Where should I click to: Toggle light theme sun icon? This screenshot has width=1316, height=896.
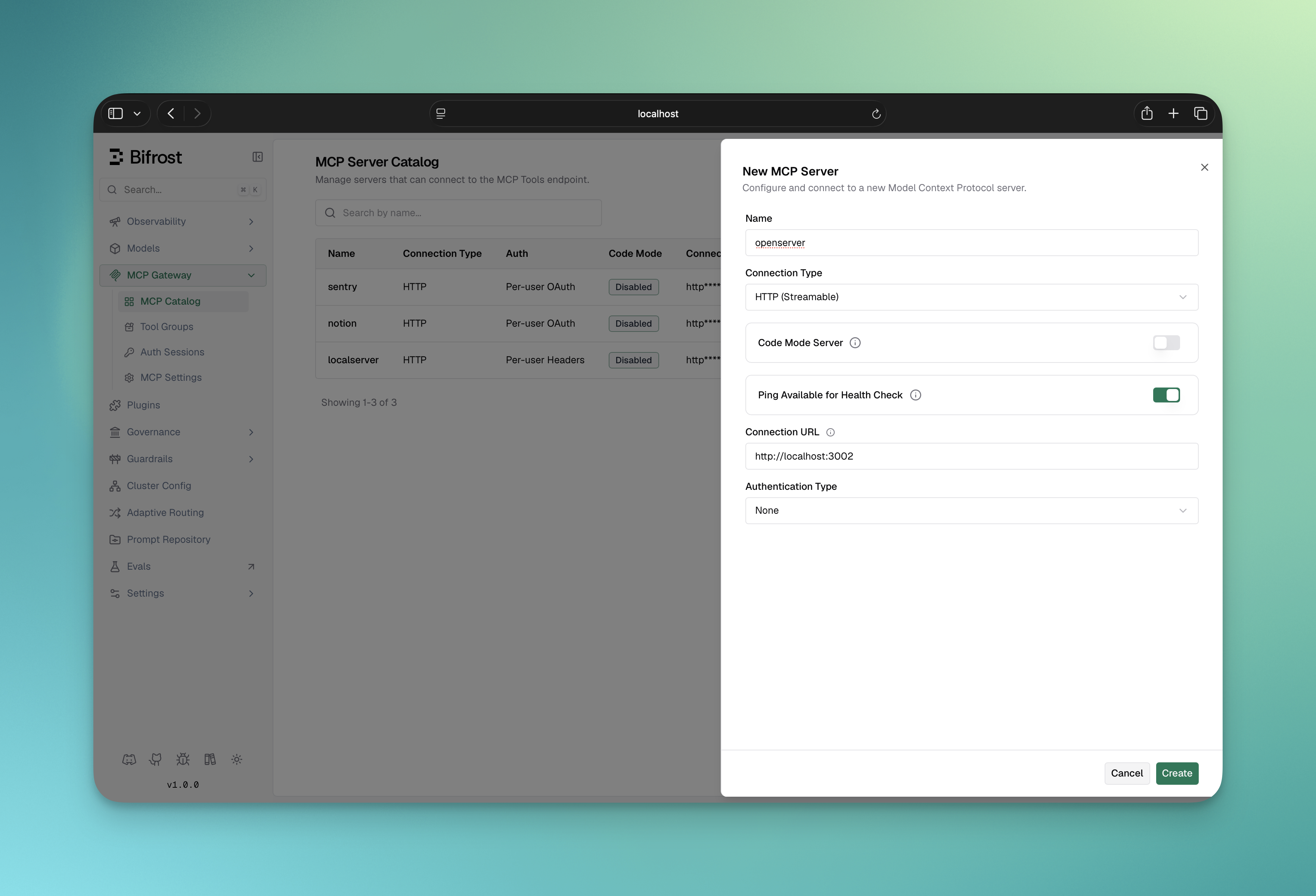pyautogui.click(x=237, y=760)
